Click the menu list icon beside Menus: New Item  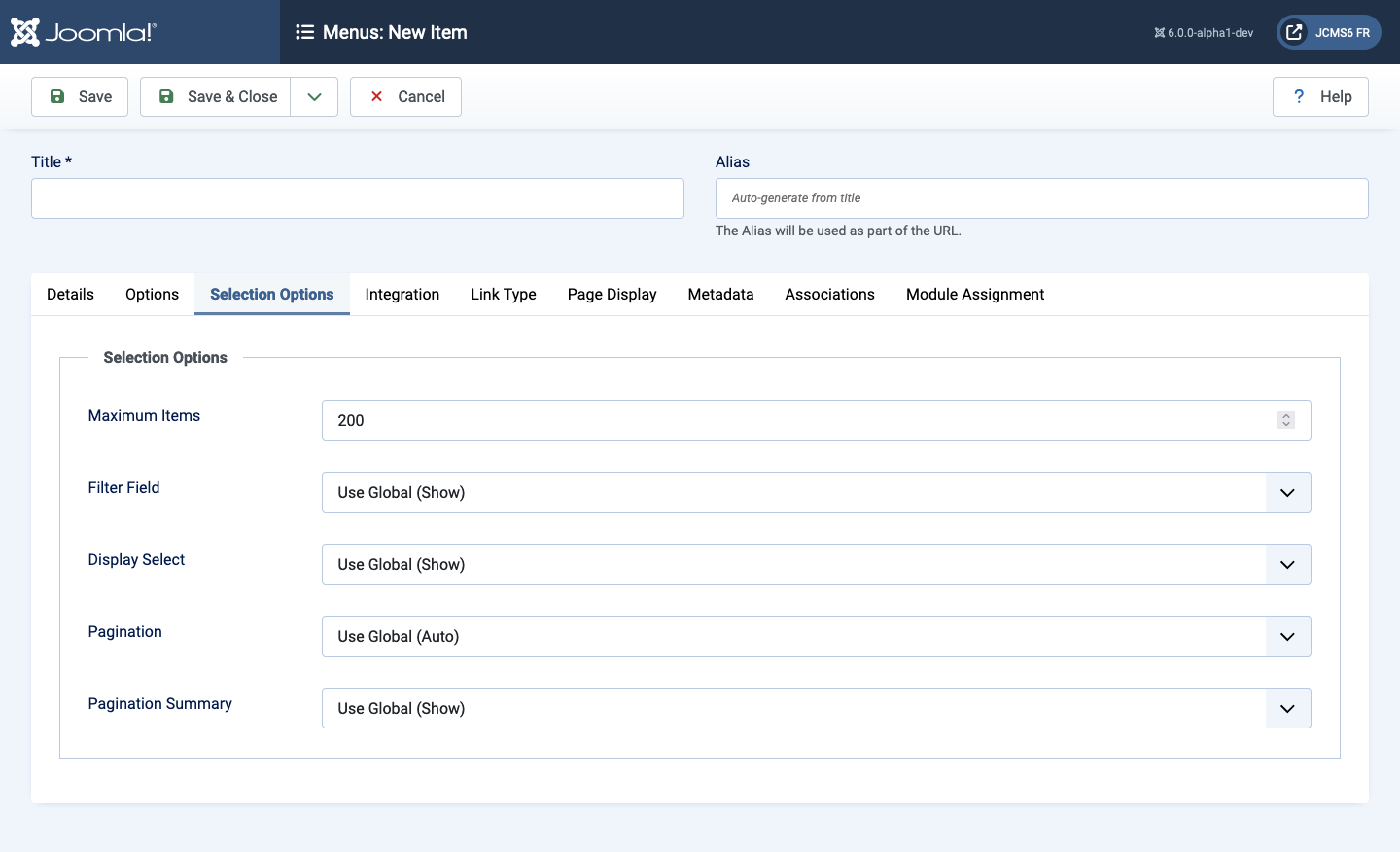[305, 32]
